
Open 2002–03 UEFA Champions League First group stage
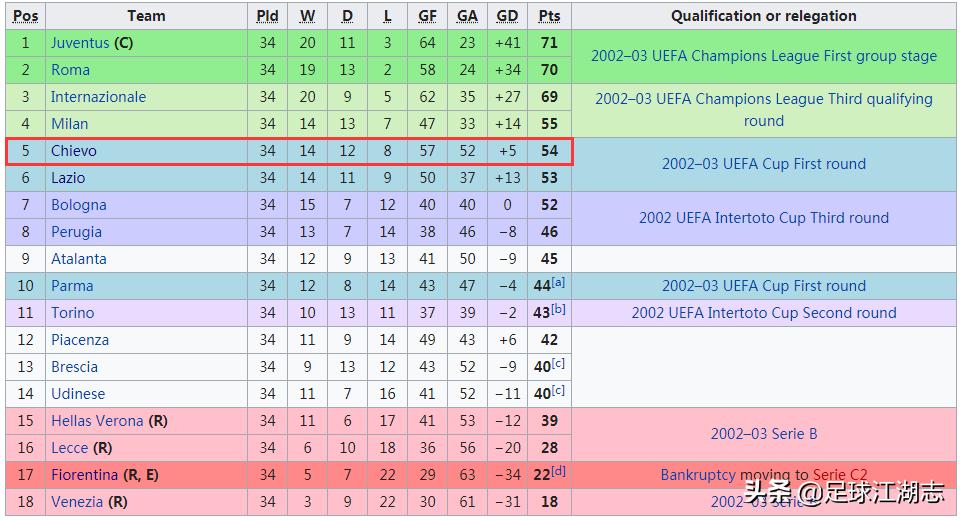point(764,56)
